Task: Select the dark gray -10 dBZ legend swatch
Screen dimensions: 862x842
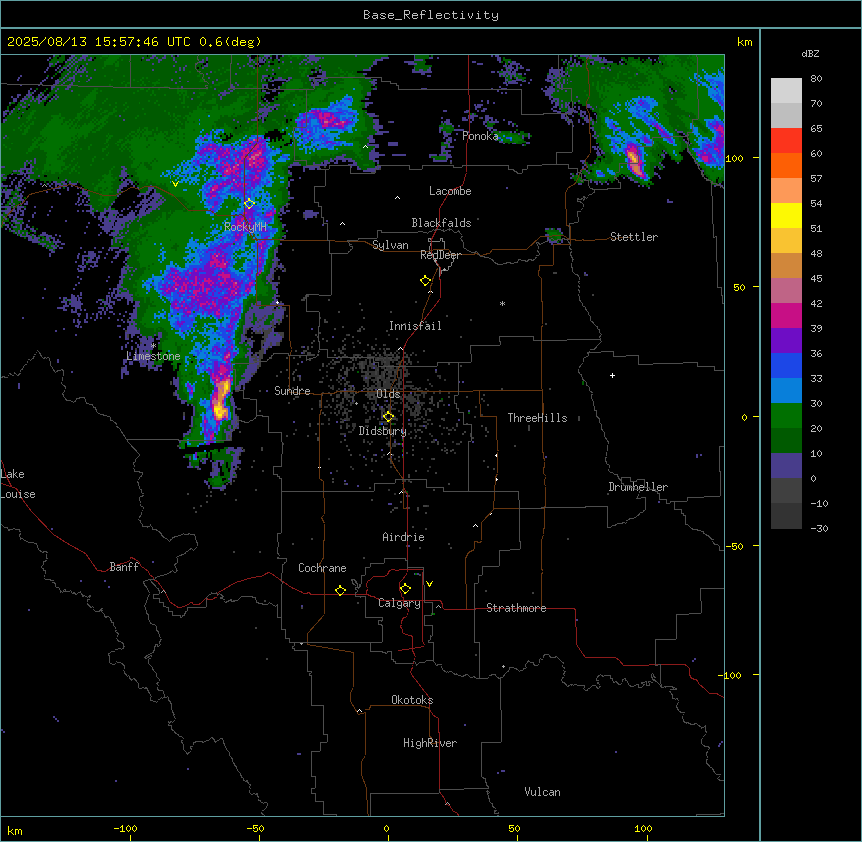Action: pyautogui.click(x=786, y=516)
